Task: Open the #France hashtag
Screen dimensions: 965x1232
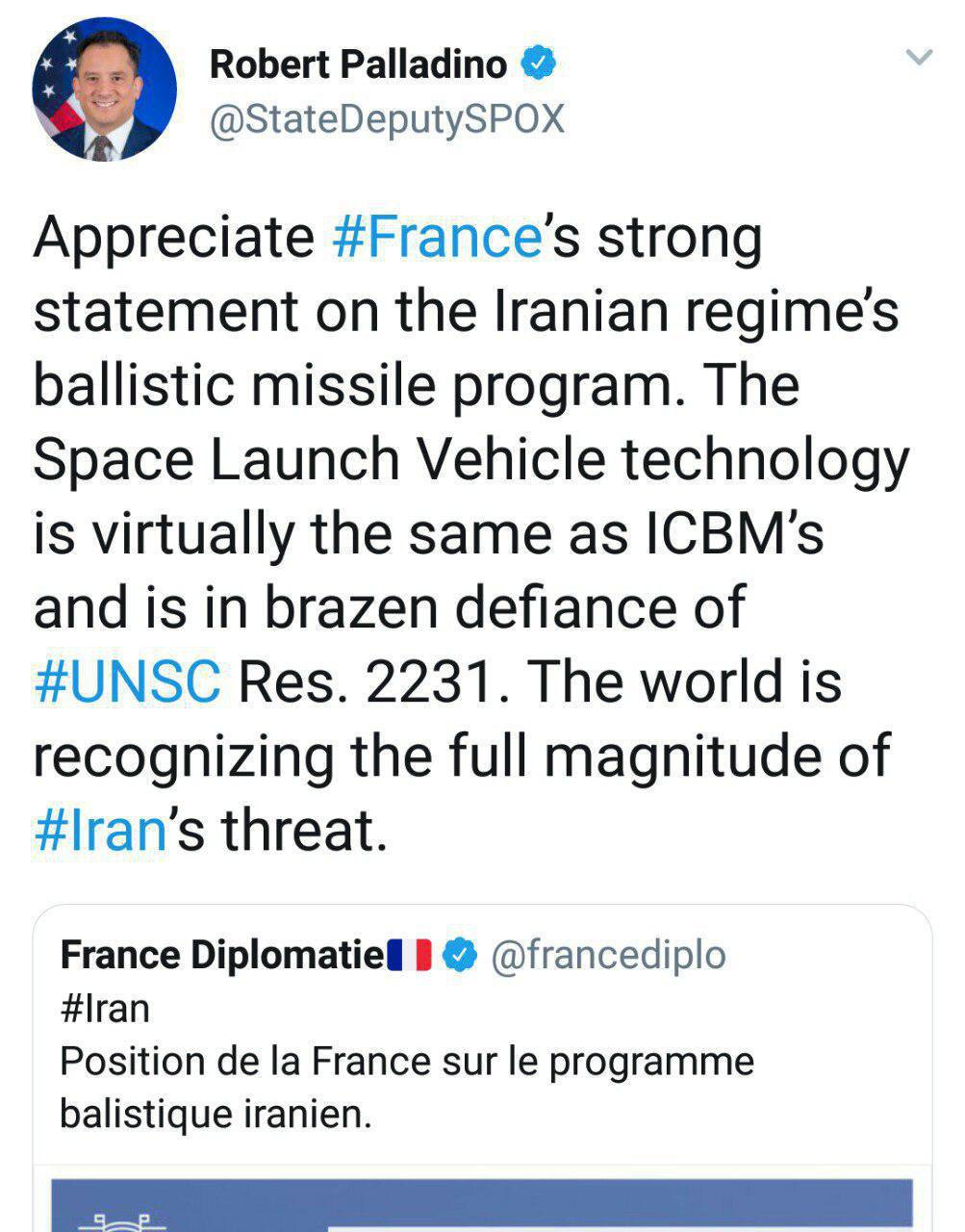Action: [x=437, y=237]
